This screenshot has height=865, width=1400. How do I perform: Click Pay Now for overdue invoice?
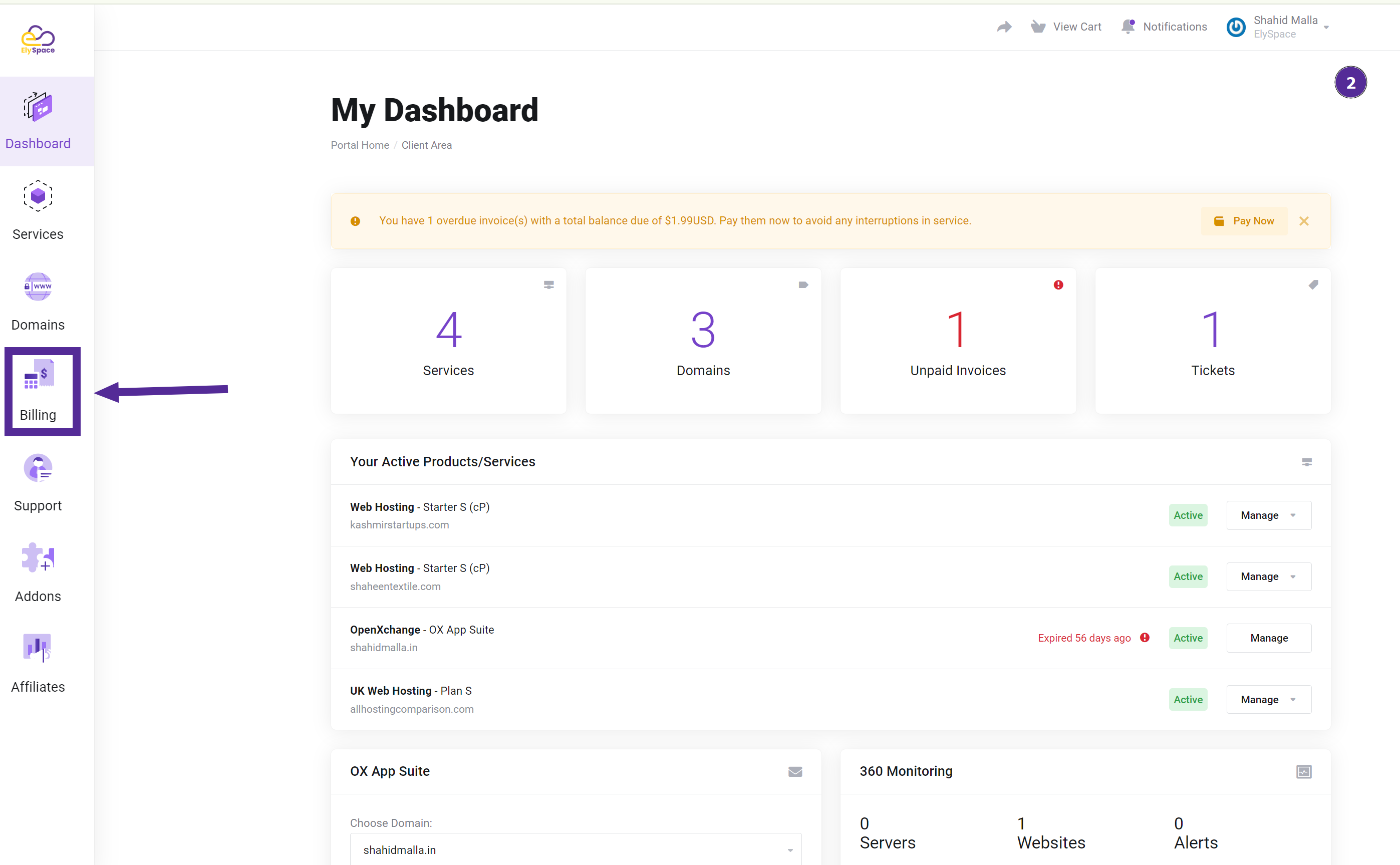click(1244, 220)
